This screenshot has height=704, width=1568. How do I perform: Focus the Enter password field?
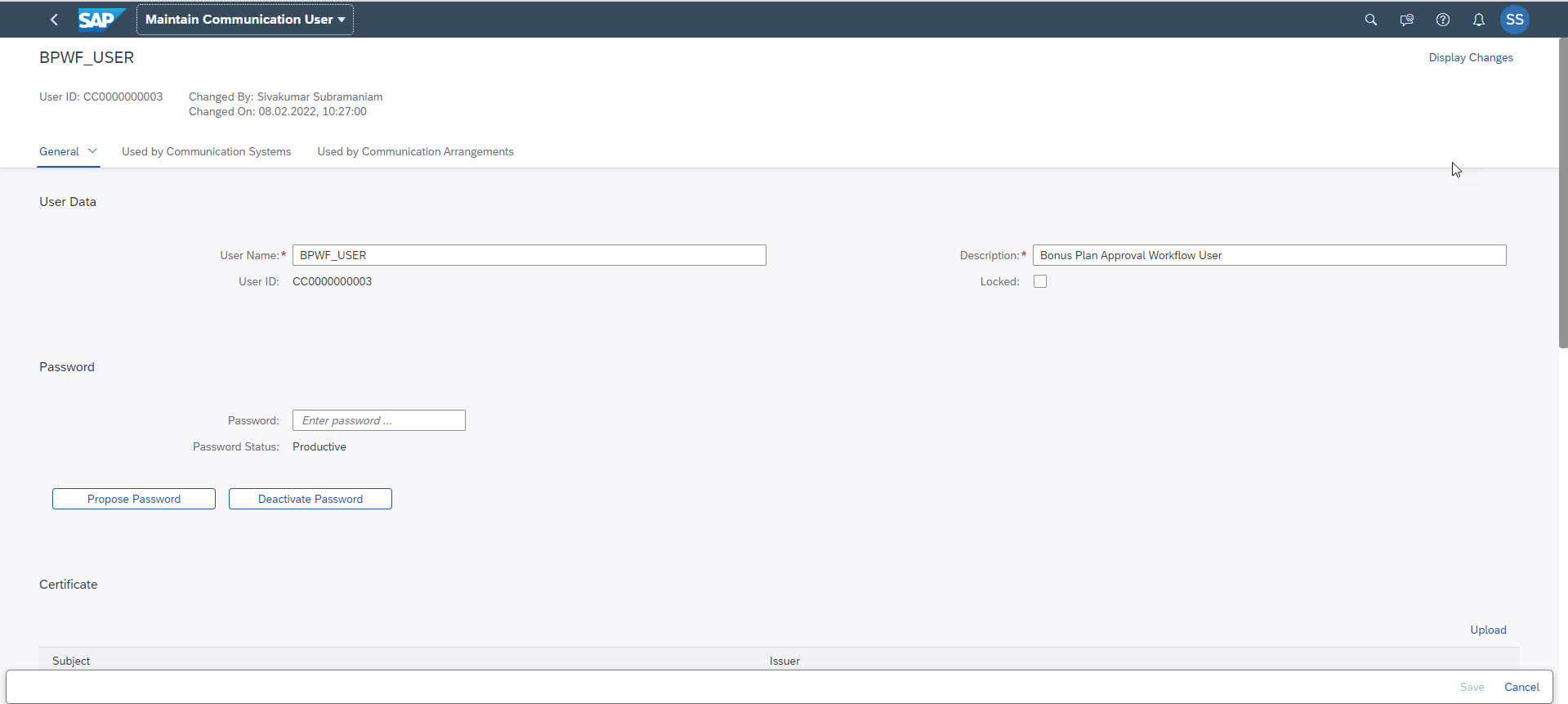[x=378, y=420]
